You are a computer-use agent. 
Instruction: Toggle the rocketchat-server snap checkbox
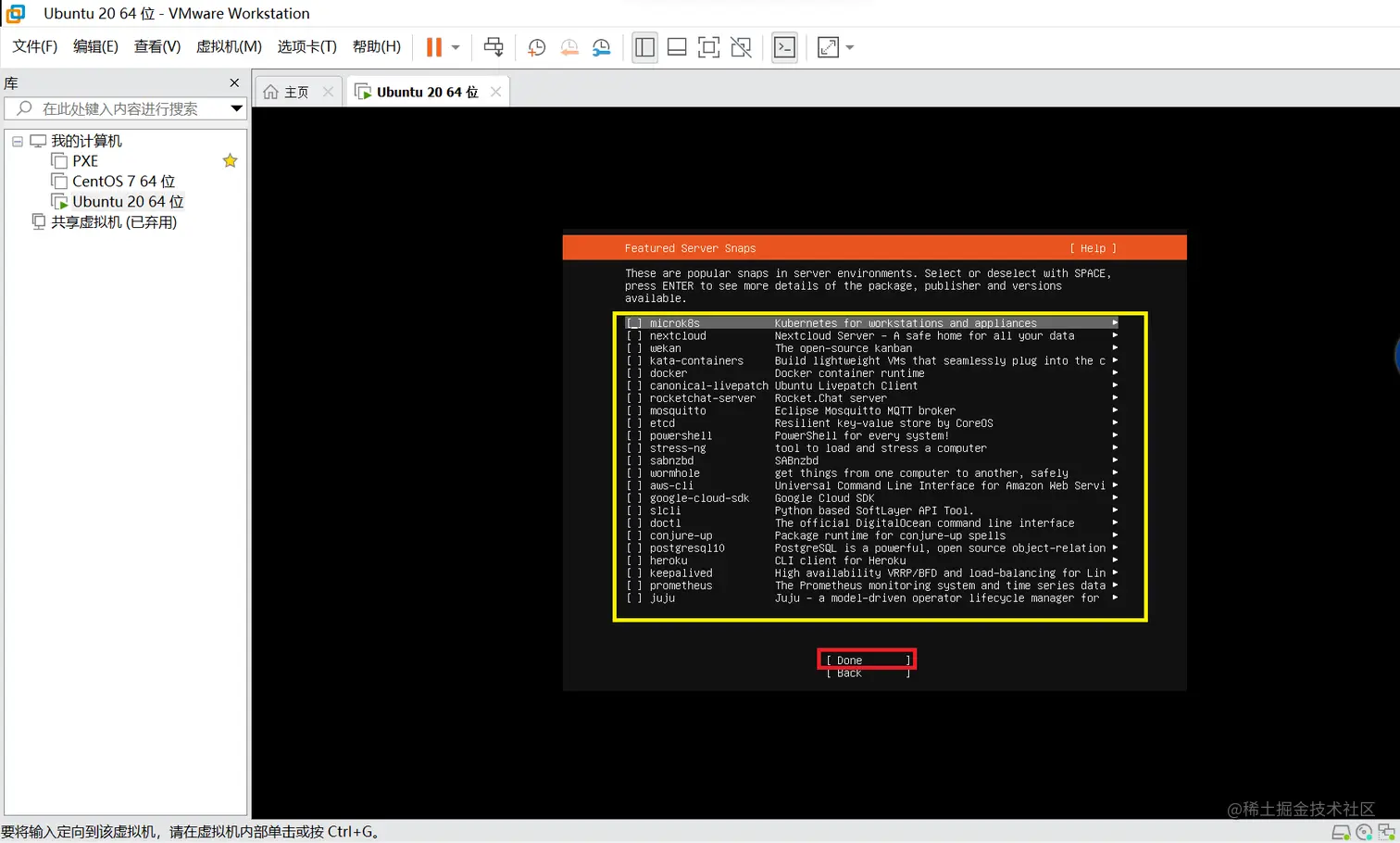coord(634,398)
